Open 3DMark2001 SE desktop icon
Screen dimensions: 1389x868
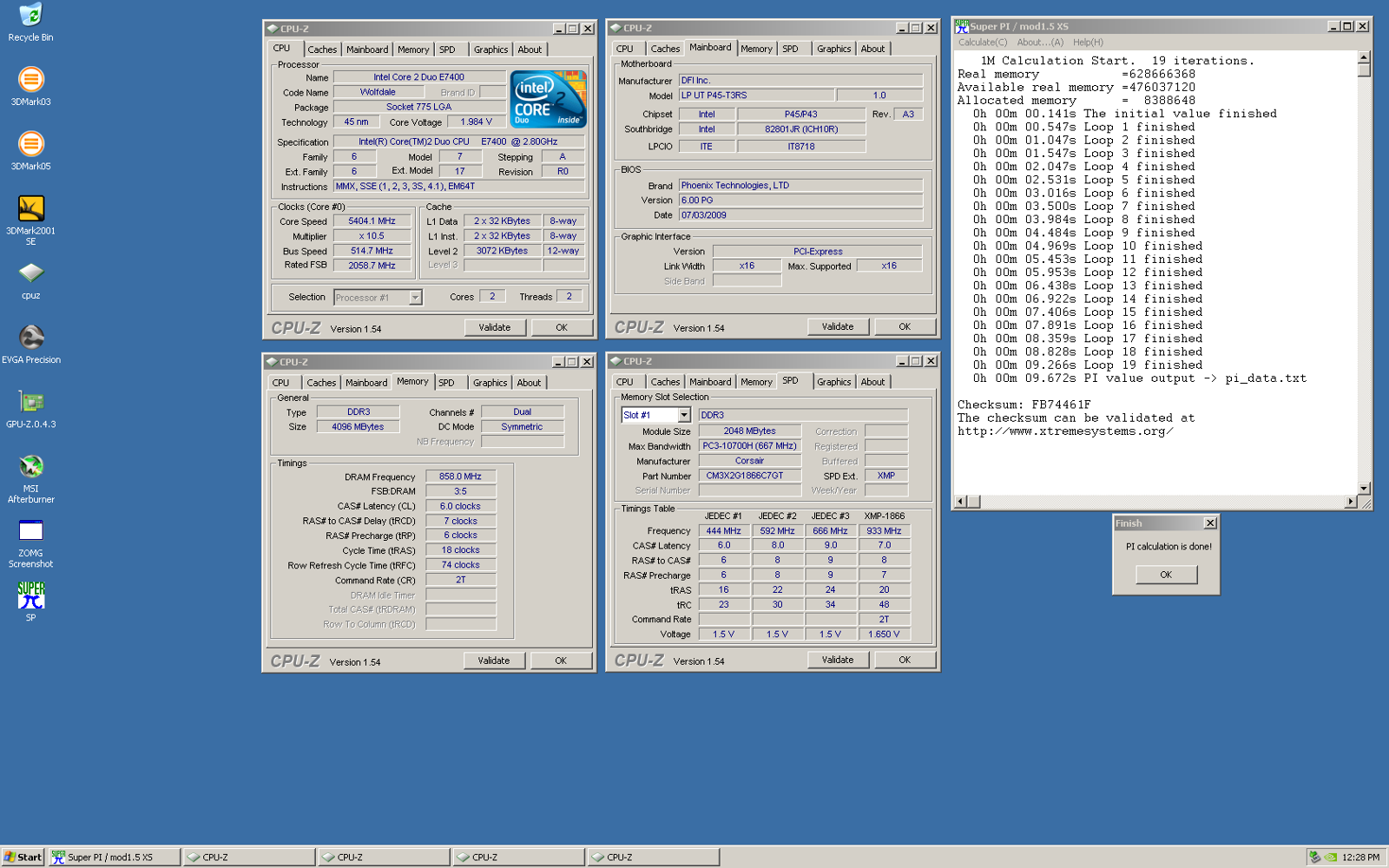point(30,220)
